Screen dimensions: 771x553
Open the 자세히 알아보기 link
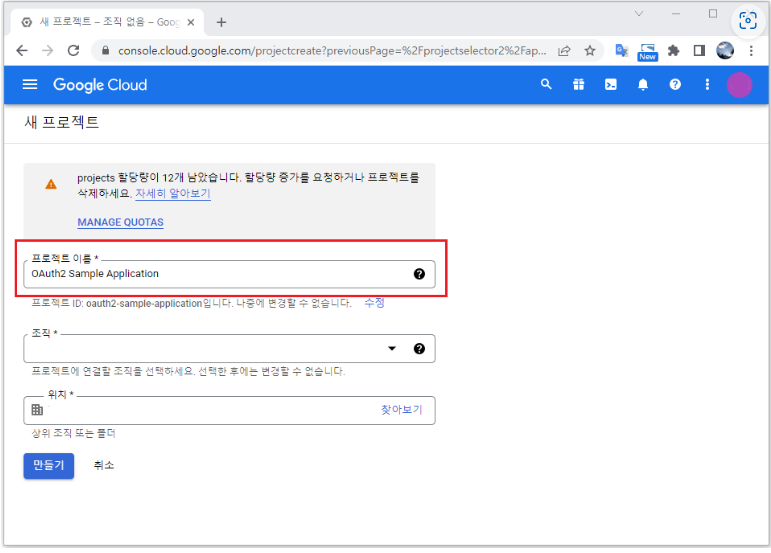coord(173,193)
